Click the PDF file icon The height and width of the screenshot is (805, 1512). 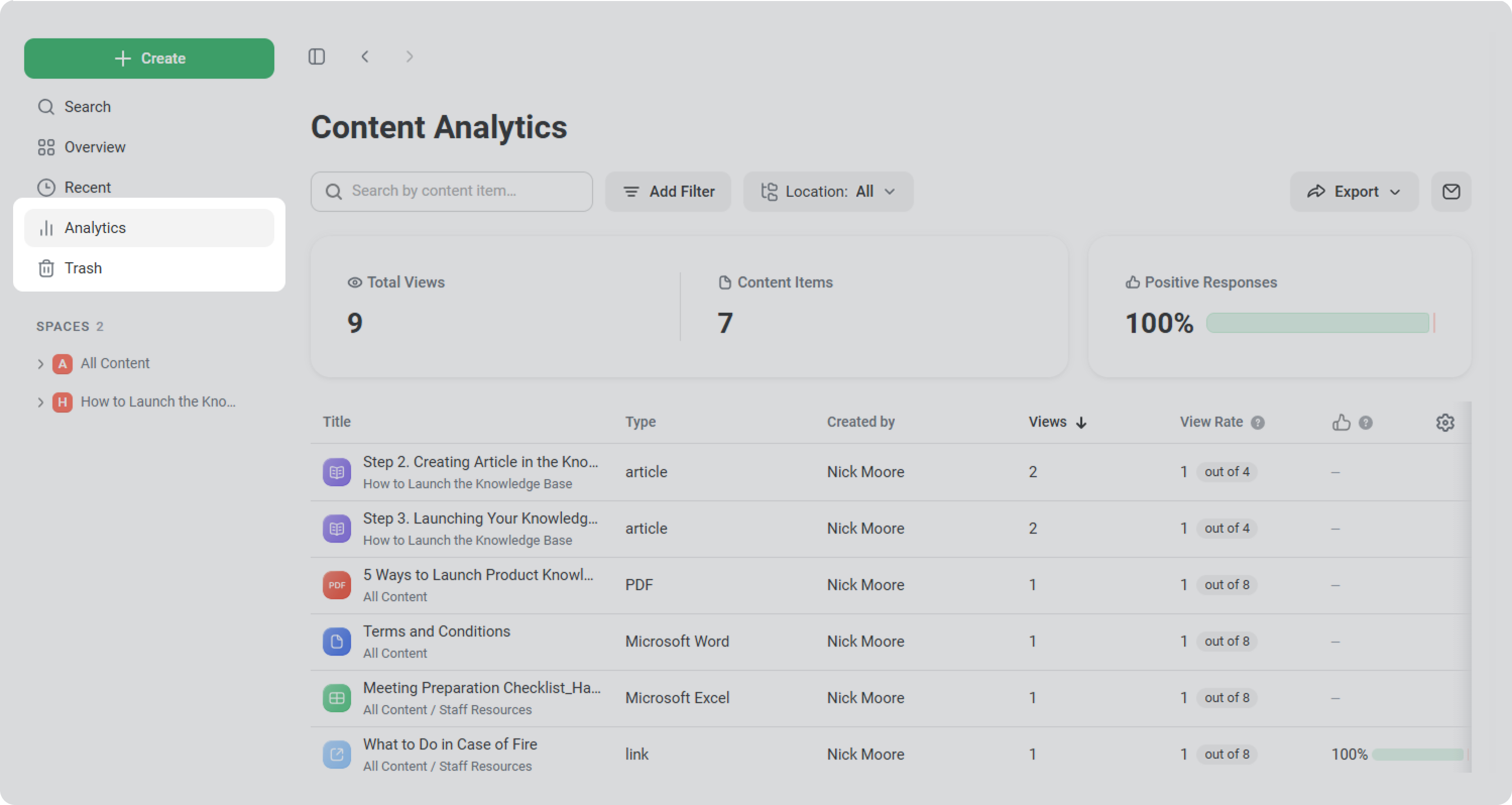coord(337,585)
